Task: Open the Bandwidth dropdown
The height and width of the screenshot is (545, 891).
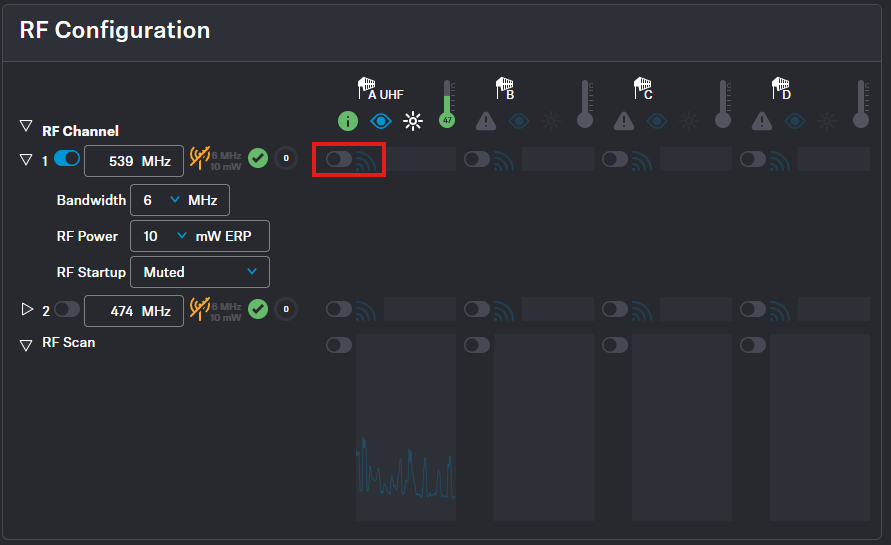Action: pyautogui.click(x=180, y=200)
